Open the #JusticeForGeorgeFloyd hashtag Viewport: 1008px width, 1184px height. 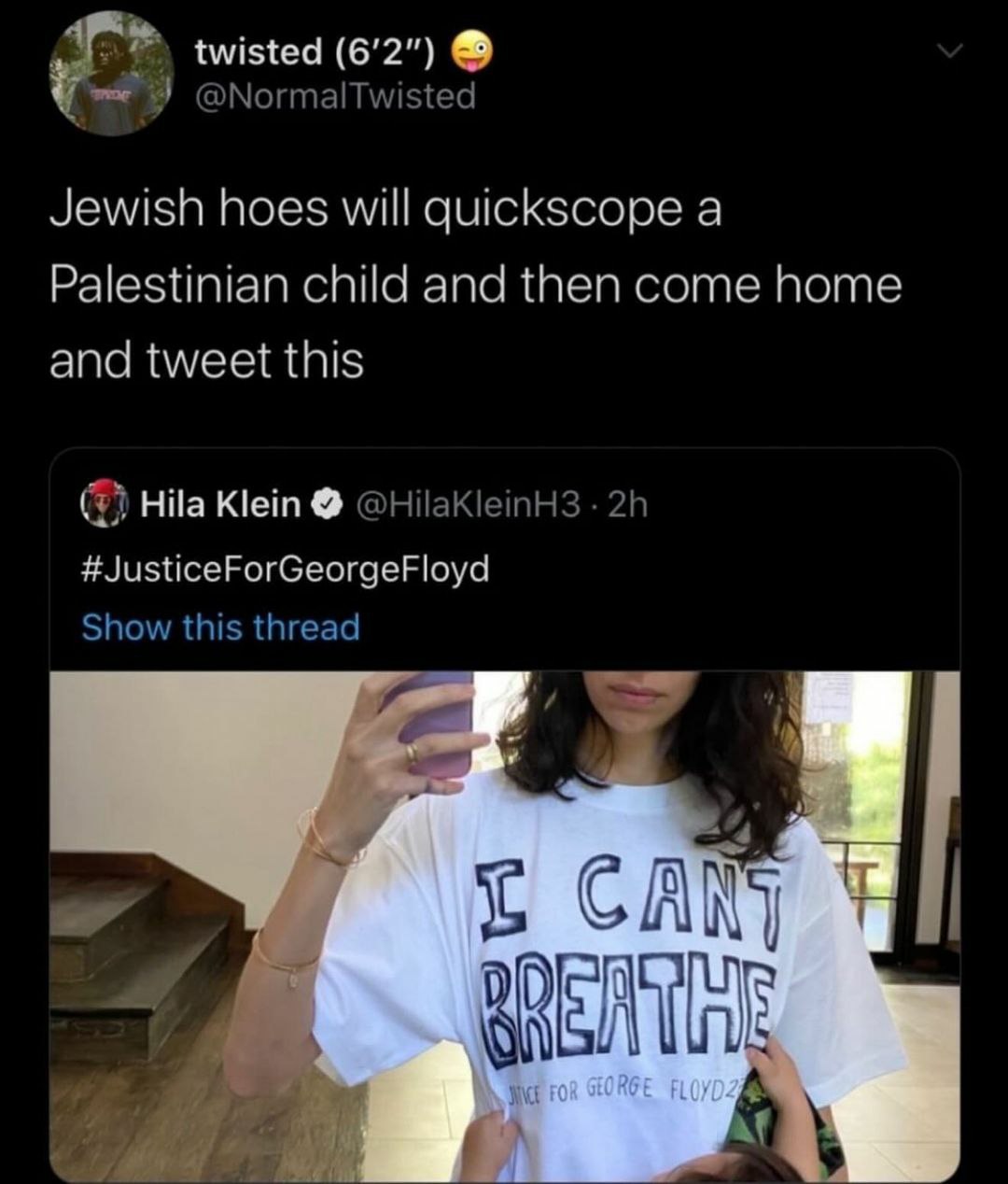coord(286,567)
